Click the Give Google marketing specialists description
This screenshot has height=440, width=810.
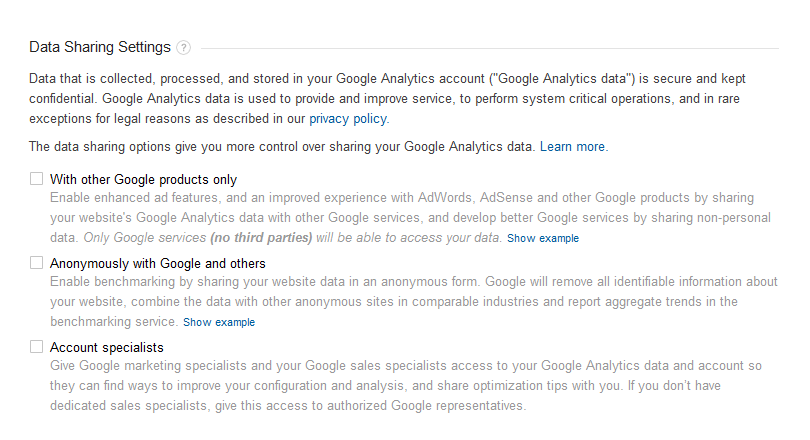tap(406, 386)
